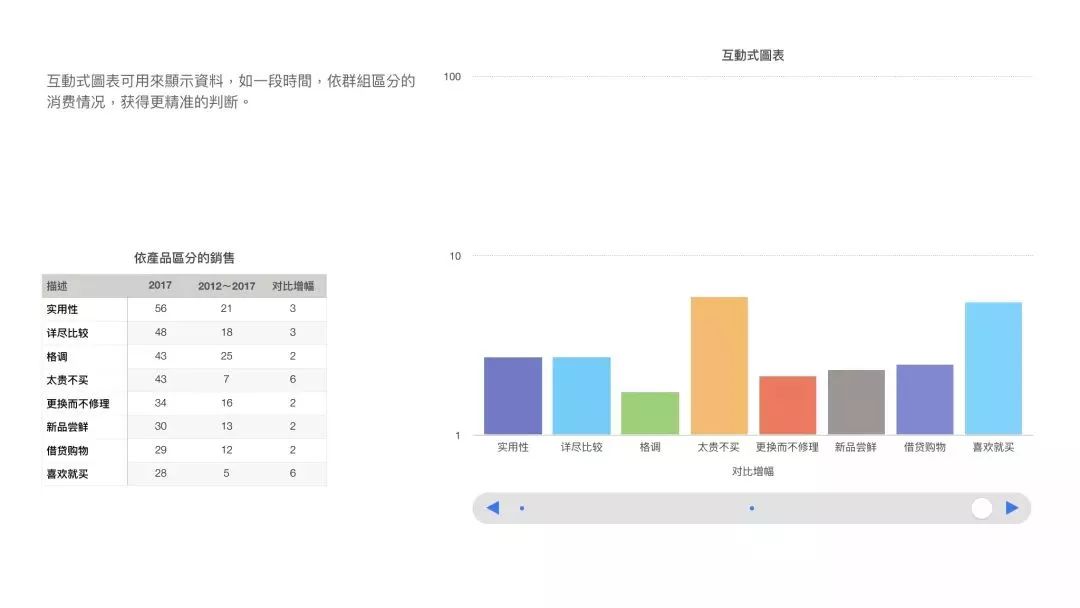Image resolution: width=1080 pixels, height=608 pixels.
Task: Click the left navigation arrow below the chart
Action: [x=492, y=508]
